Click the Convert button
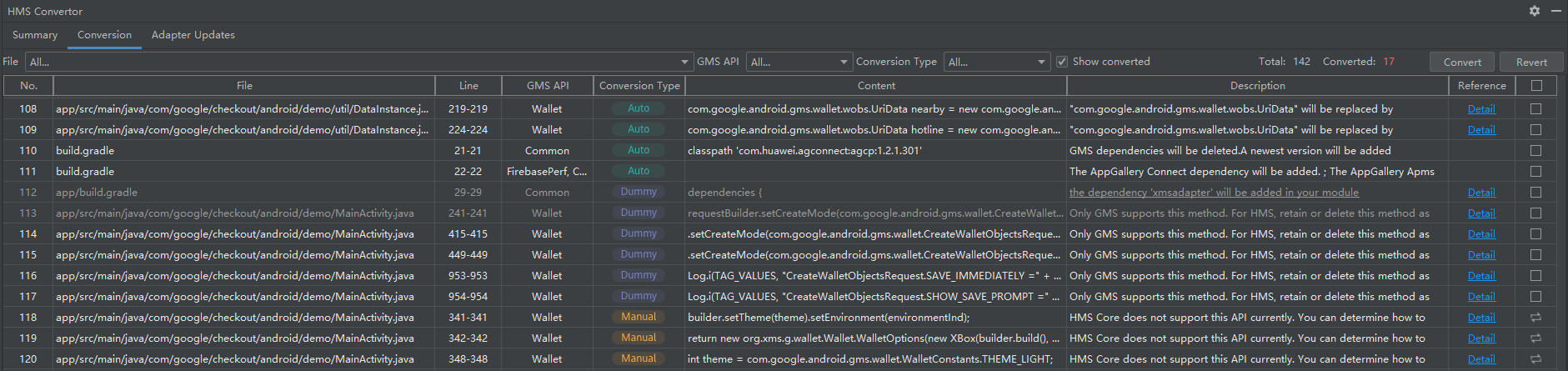The image size is (1568, 371). (x=1462, y=62)
